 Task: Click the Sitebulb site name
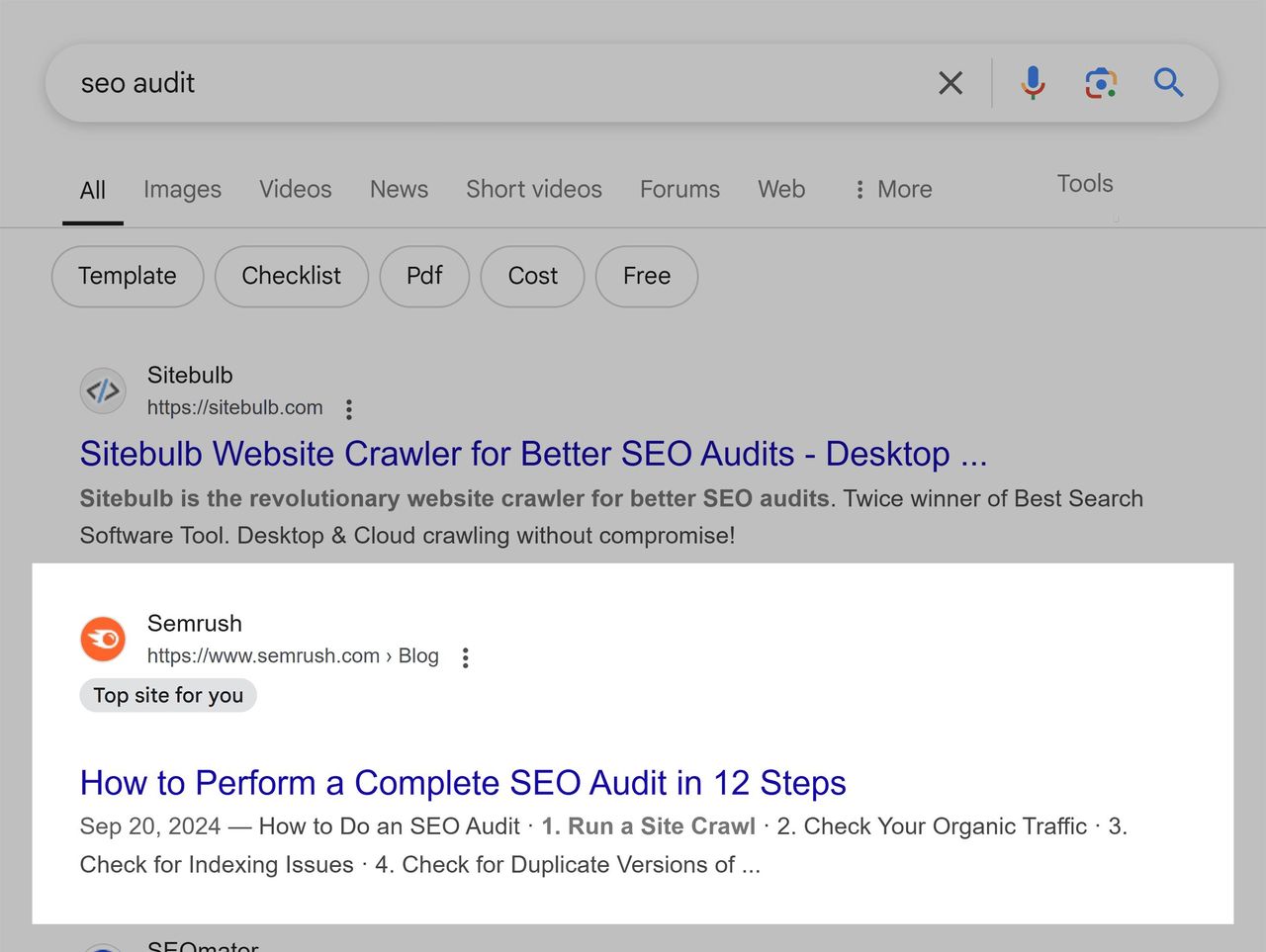[190, 376]
